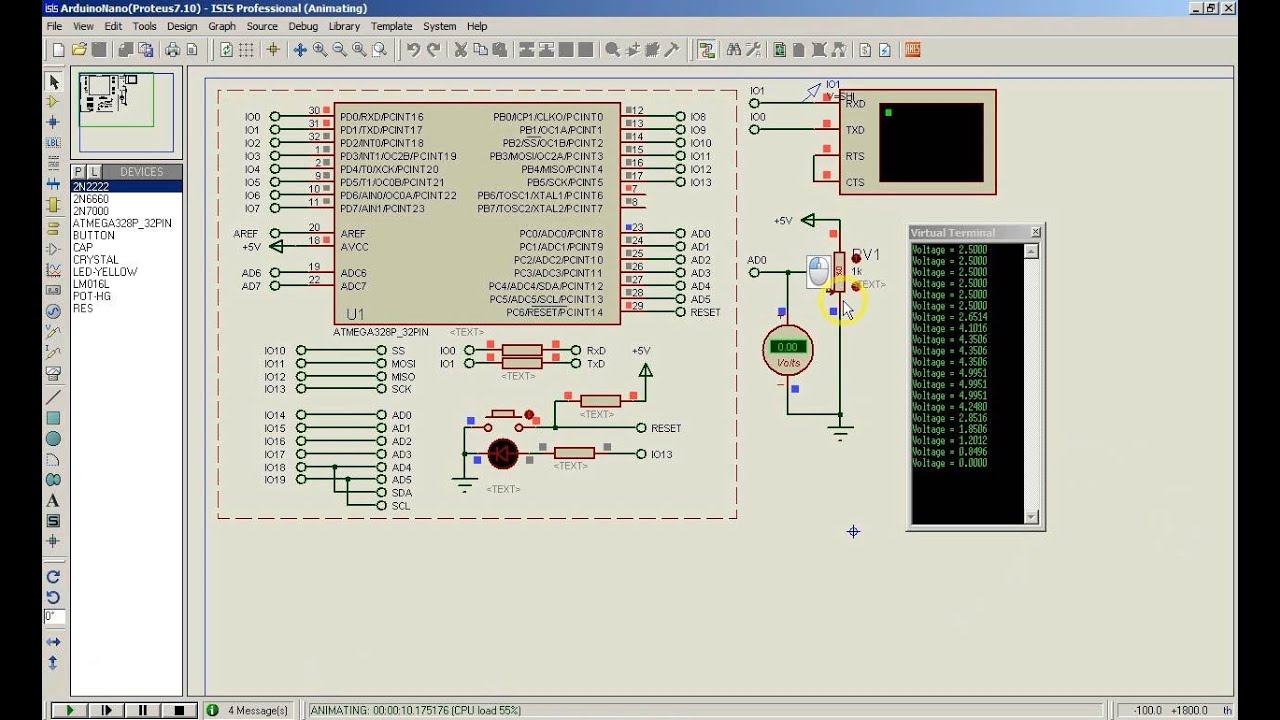Select LM016L in the devices list
This screenshot has width=1280, height=720.
coord(127,284)
